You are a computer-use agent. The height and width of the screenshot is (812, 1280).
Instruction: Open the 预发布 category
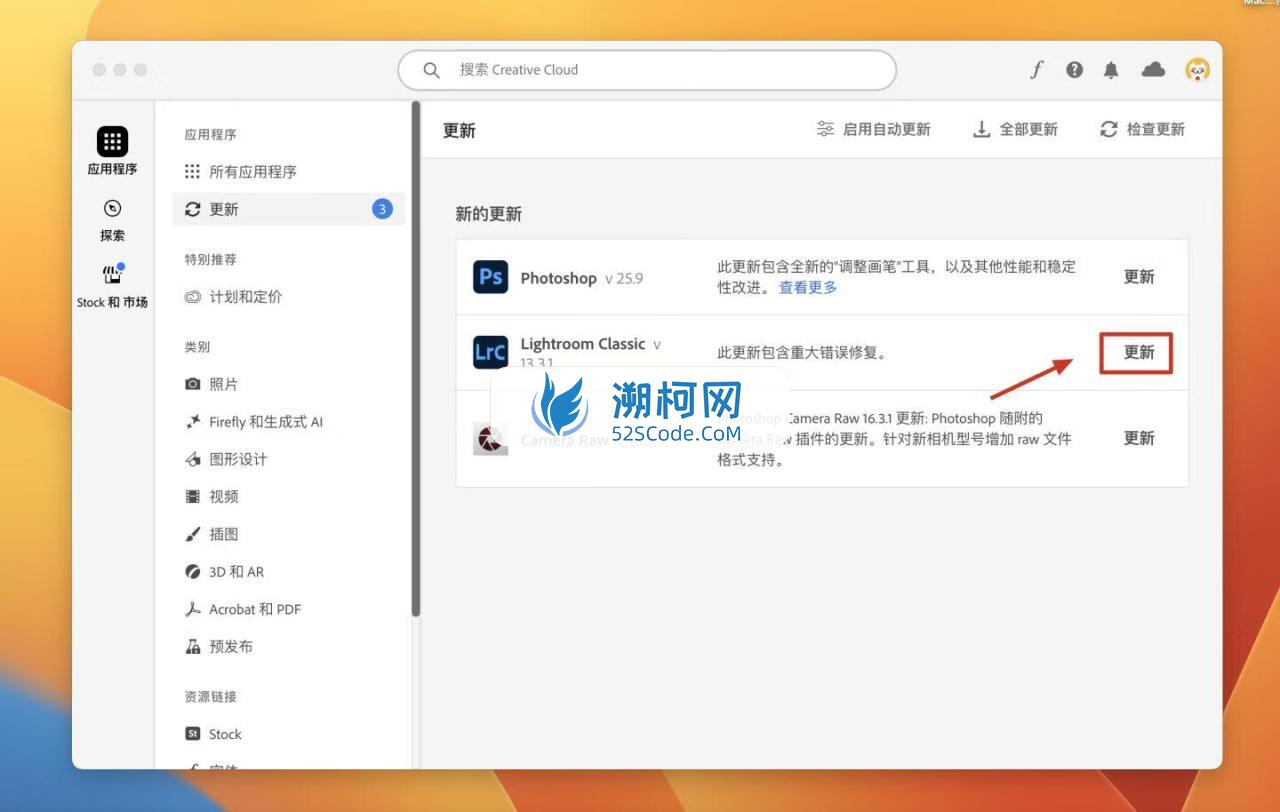288,647
